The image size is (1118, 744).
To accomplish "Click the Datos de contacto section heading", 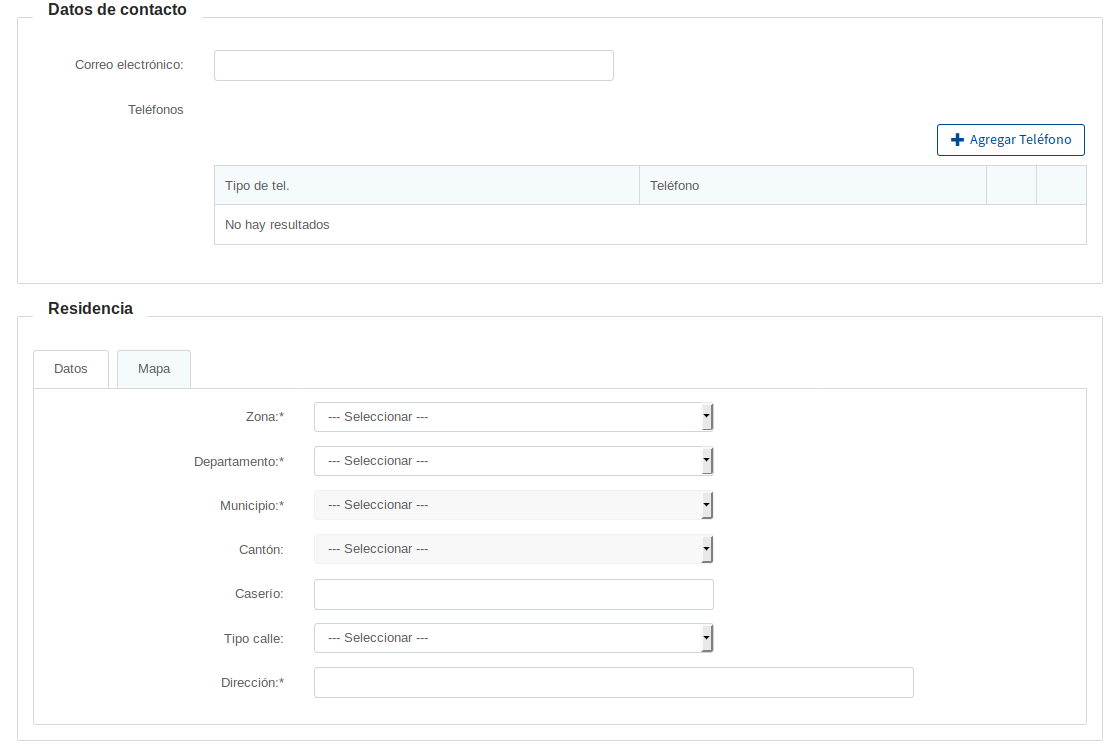I will point(117,10).
